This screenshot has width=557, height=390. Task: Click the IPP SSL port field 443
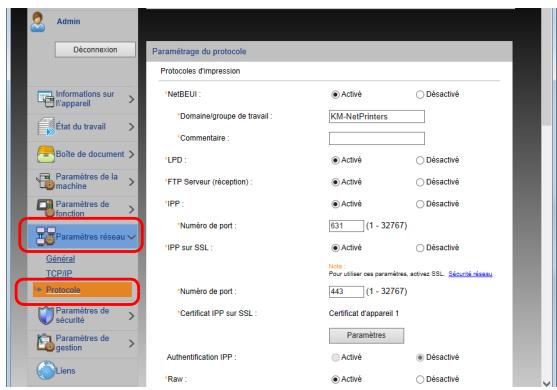tap(346, 292)
